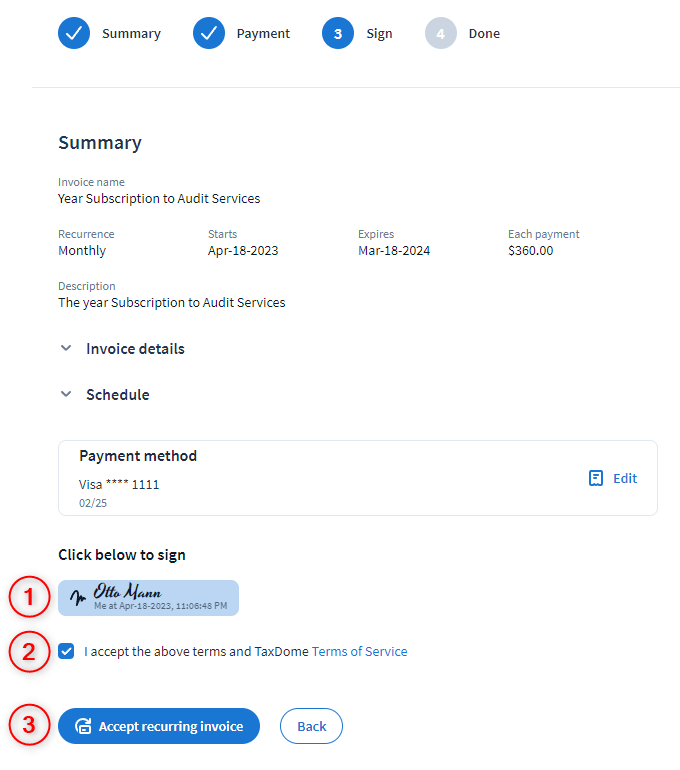680x770 pixels.
Task: Open the Terms of Service link
Action: 359,651
